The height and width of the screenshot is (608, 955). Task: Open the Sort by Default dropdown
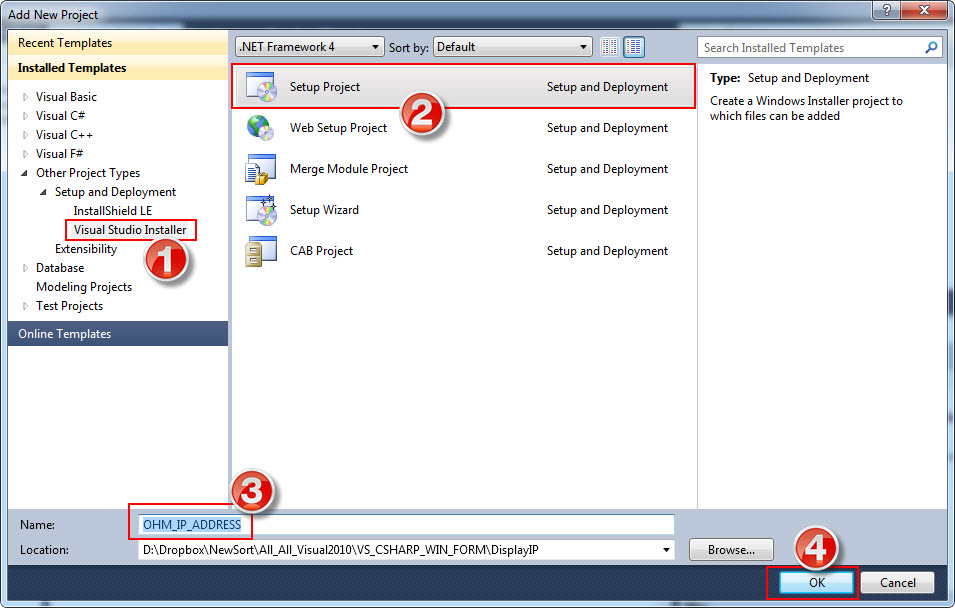pos(513,47)
